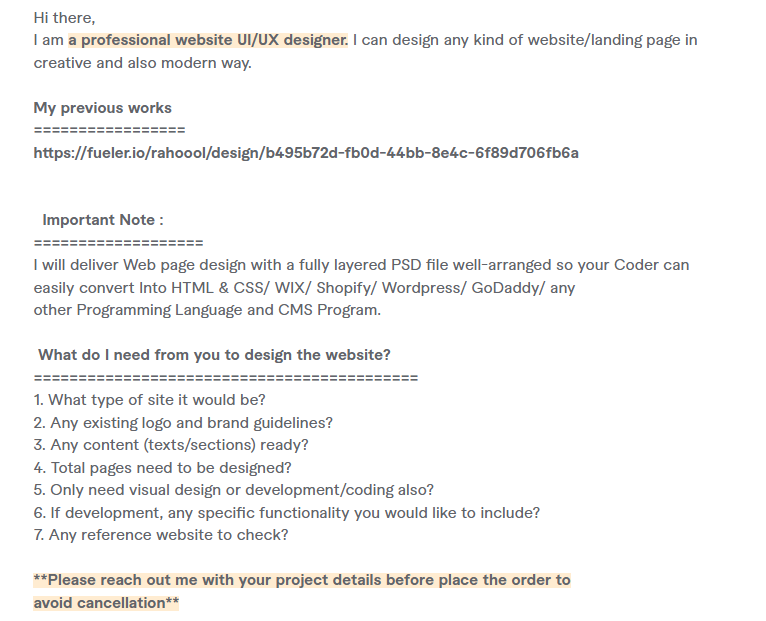Open the fueler.io portfolio URL
The height and width of the screenshot is (621, 766).
306,153
